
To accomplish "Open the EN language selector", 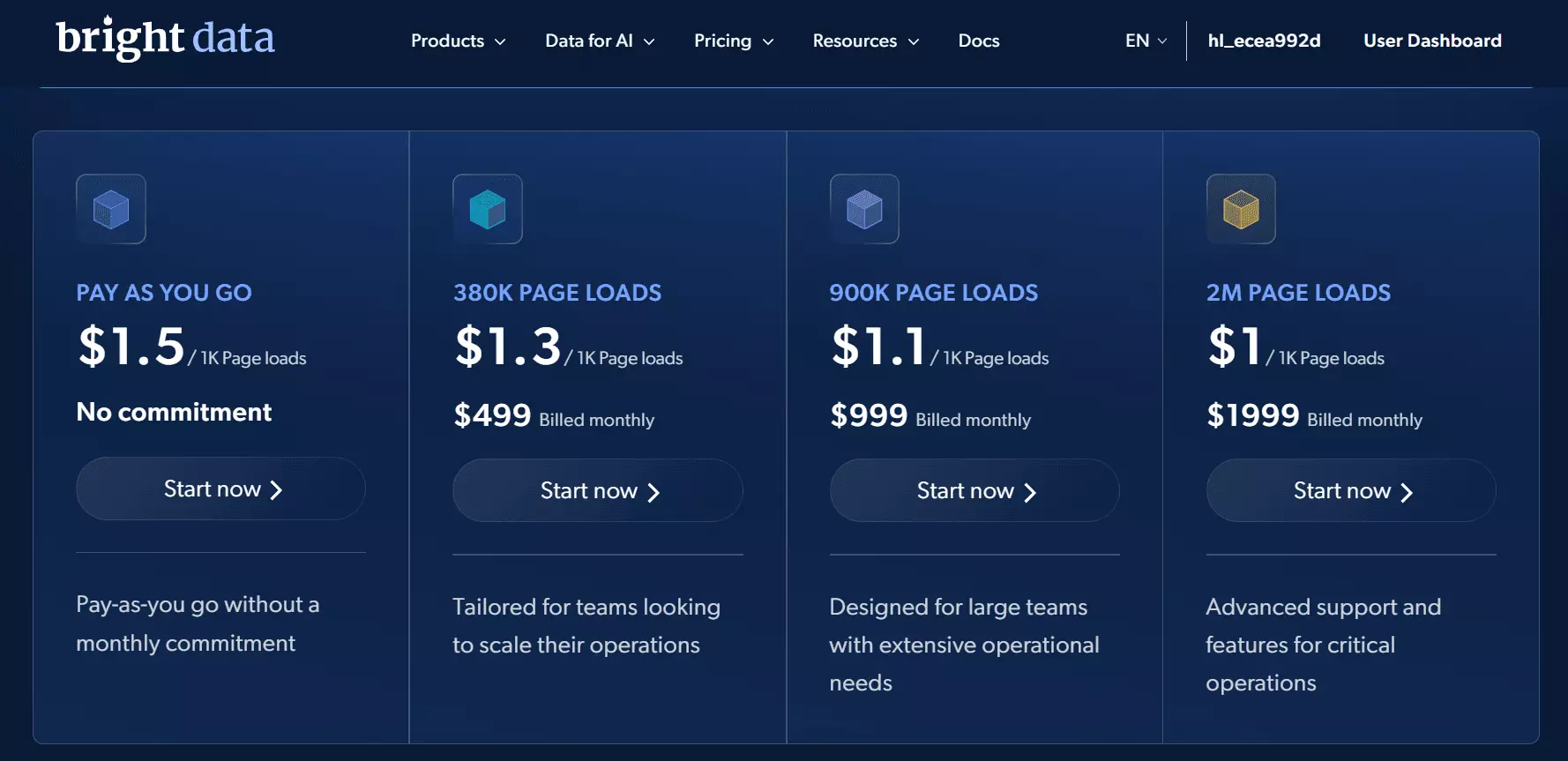I will pyautogui.click(x=1146, y=41).
